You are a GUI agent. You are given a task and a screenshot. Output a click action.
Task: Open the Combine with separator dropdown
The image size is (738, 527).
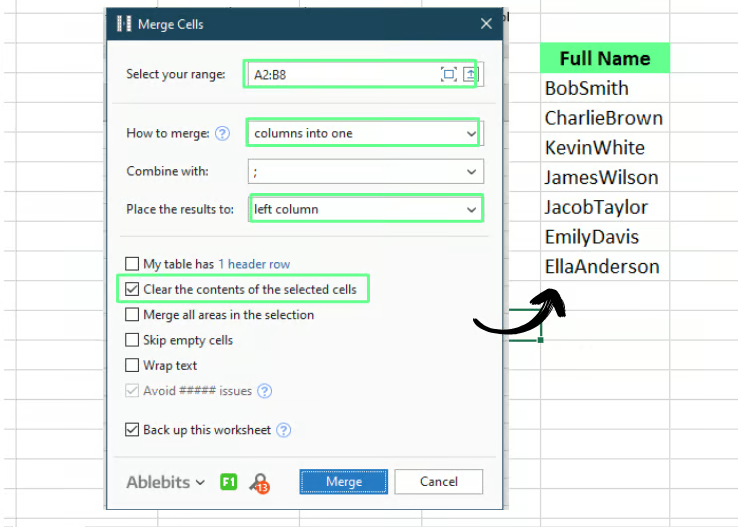[471, 172]
